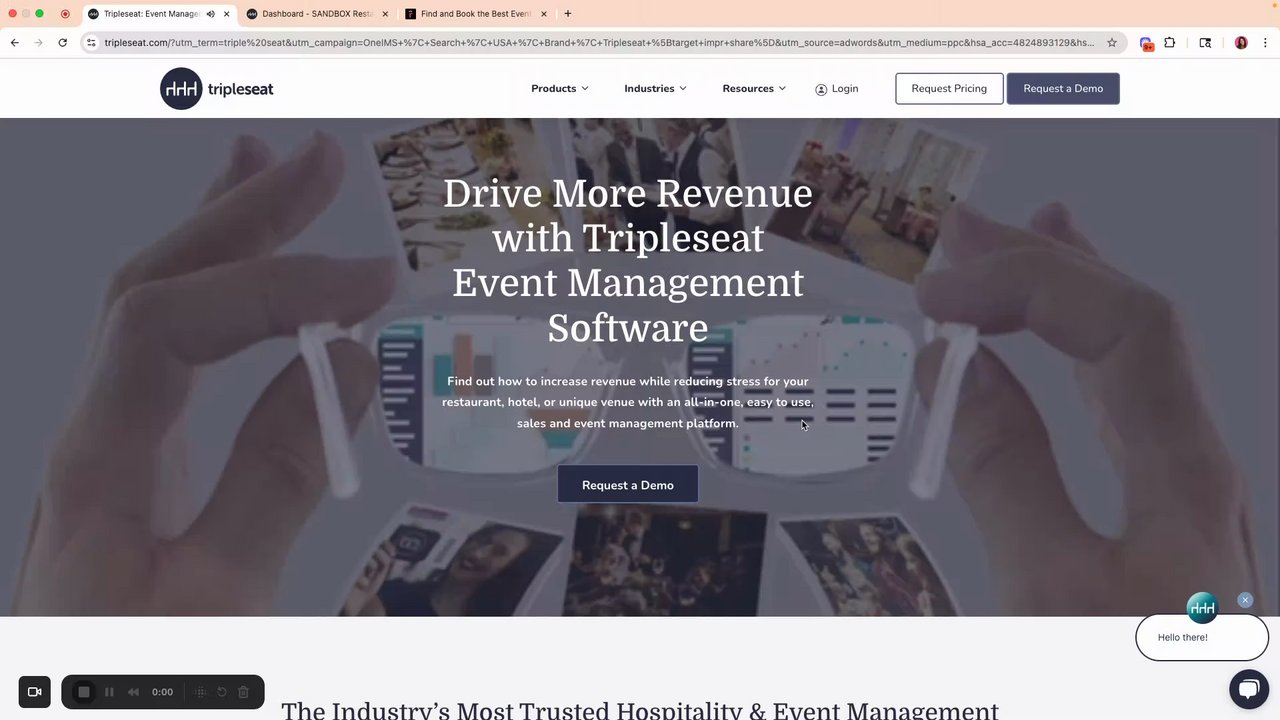Open the Chrome profile avatar
Viewport: 1280px width, 720px height.
(1241, 43)
